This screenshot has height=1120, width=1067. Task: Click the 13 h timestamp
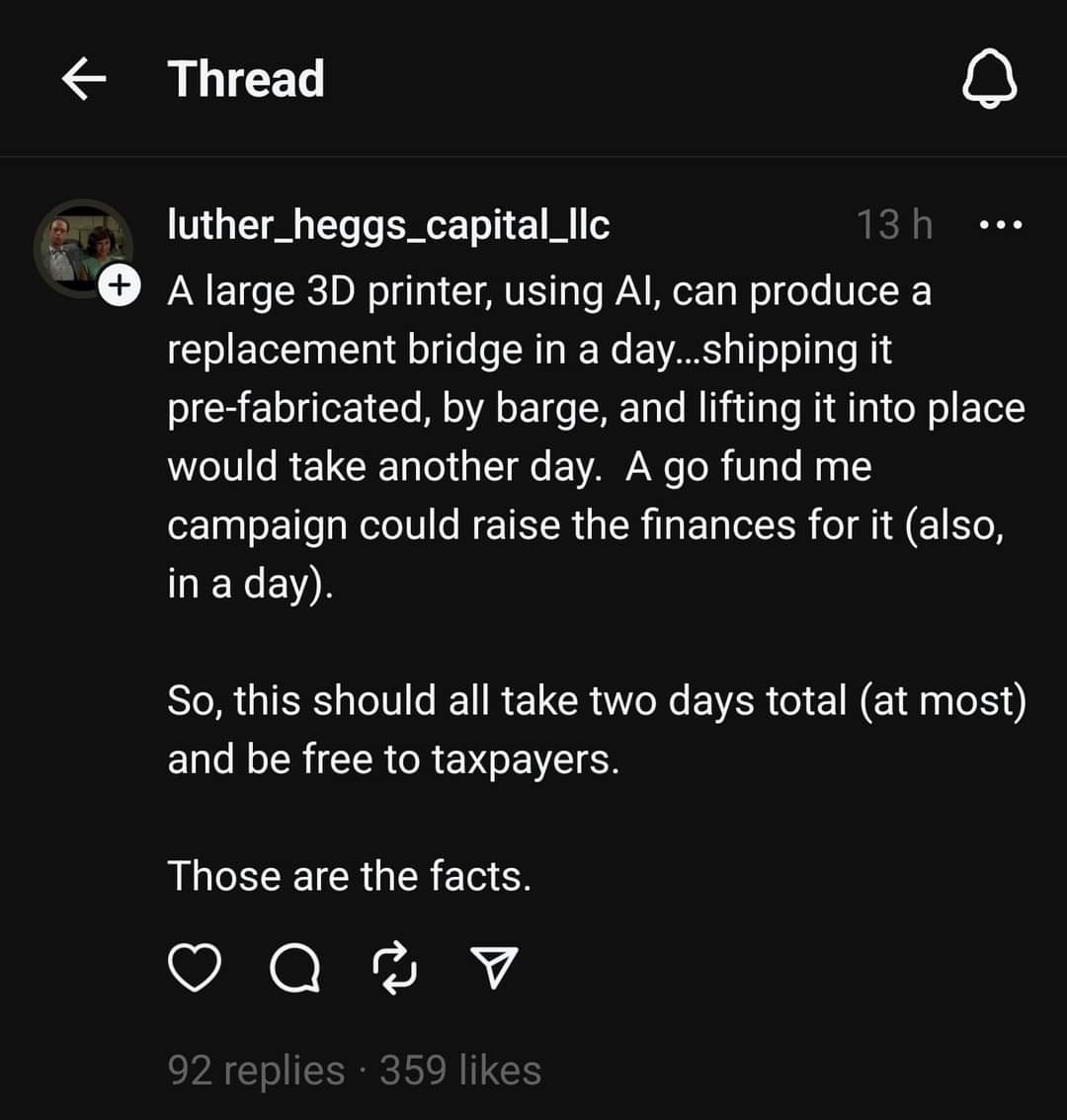click(x=893, y=225)
